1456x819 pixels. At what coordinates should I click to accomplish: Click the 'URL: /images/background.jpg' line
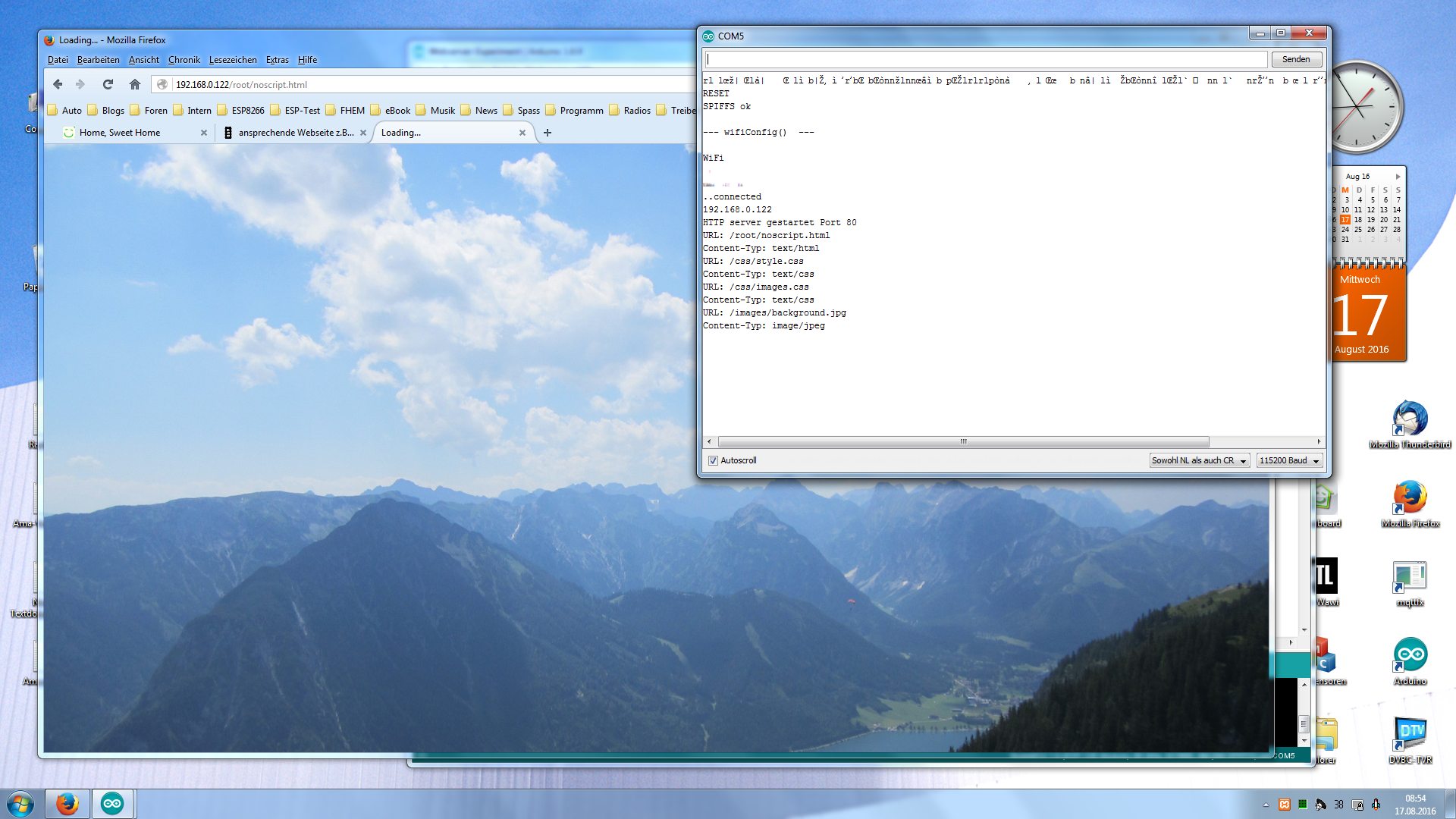coord(774,313)
